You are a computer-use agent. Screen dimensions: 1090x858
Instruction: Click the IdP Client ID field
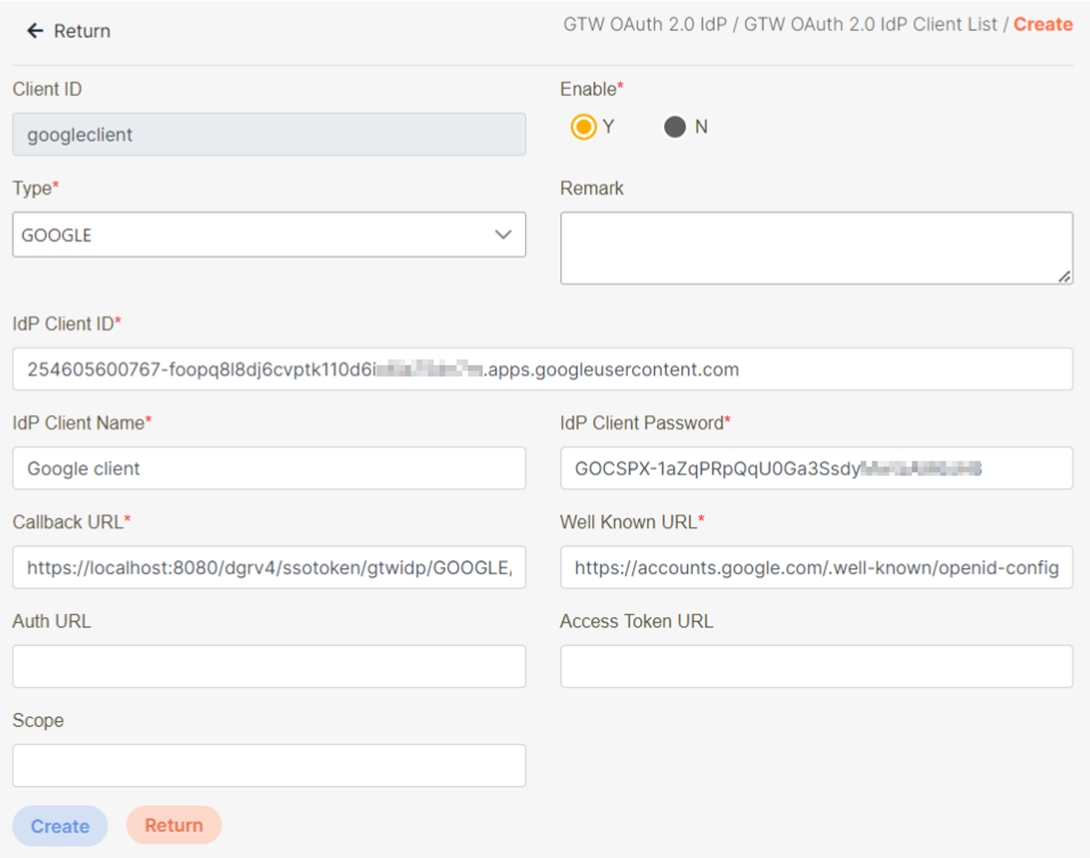coord(542,370)
